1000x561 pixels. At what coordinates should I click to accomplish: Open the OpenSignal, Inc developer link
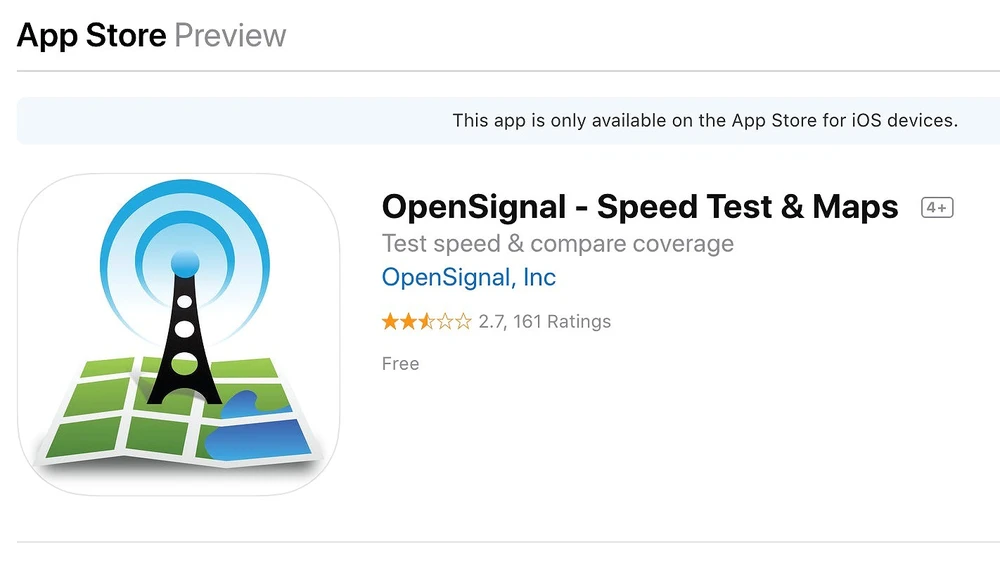pyautogui.click(x=469, y=277)
